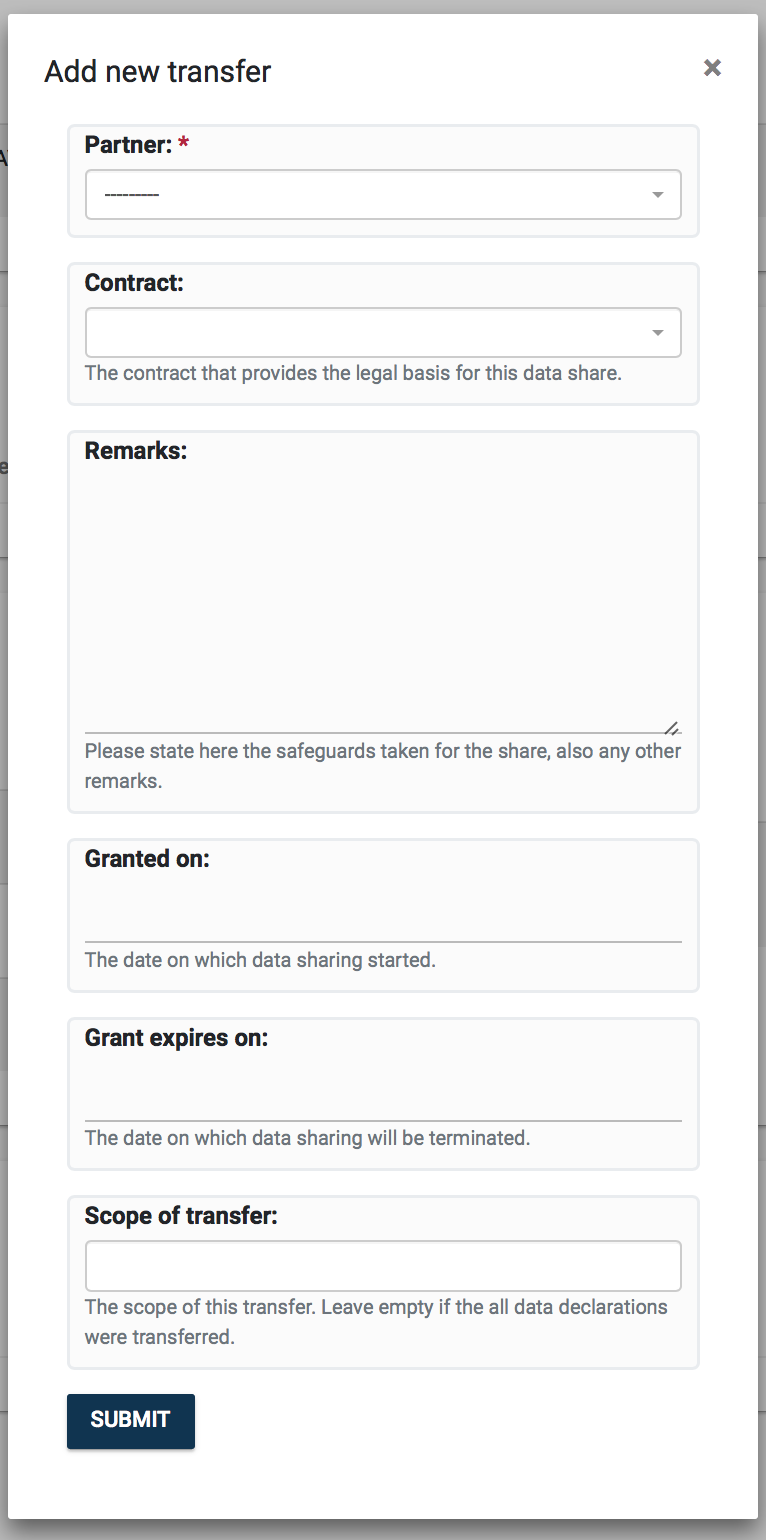Close the Add new transfer dialog
Viewport: 766px width, 1540px height.
pyautogui.click(x=712, y=68)
